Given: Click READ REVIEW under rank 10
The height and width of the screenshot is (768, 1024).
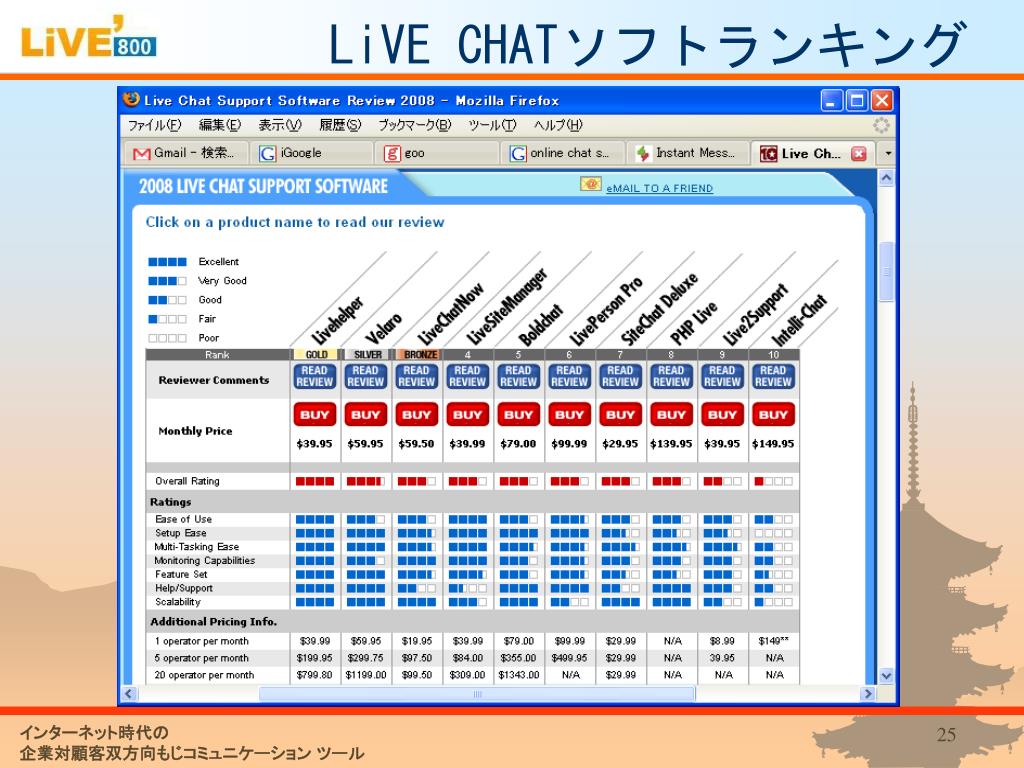Looking at the screenshot, I should pyautogui.click(x=773, y=376).
